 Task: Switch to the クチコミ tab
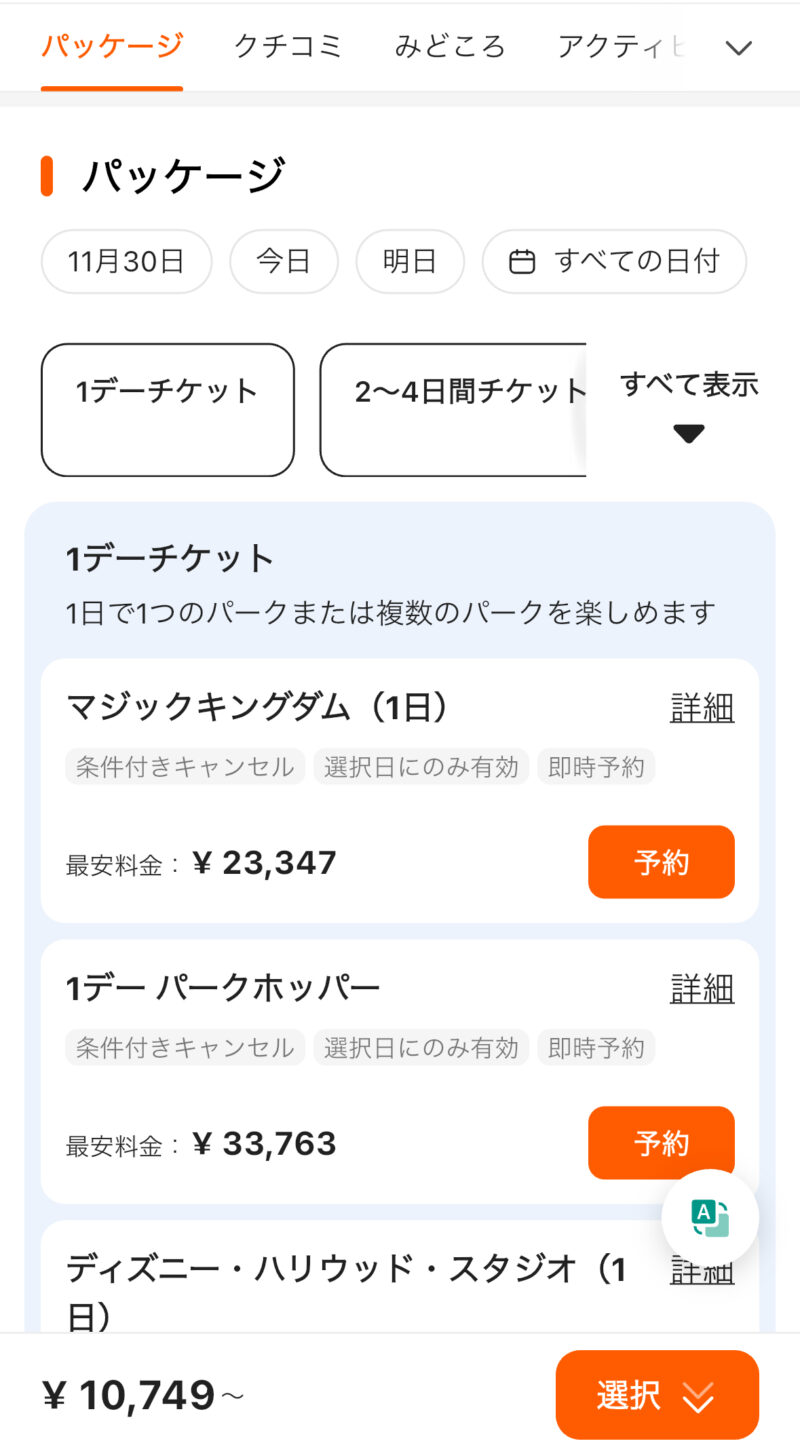click(x=288, y=46)
